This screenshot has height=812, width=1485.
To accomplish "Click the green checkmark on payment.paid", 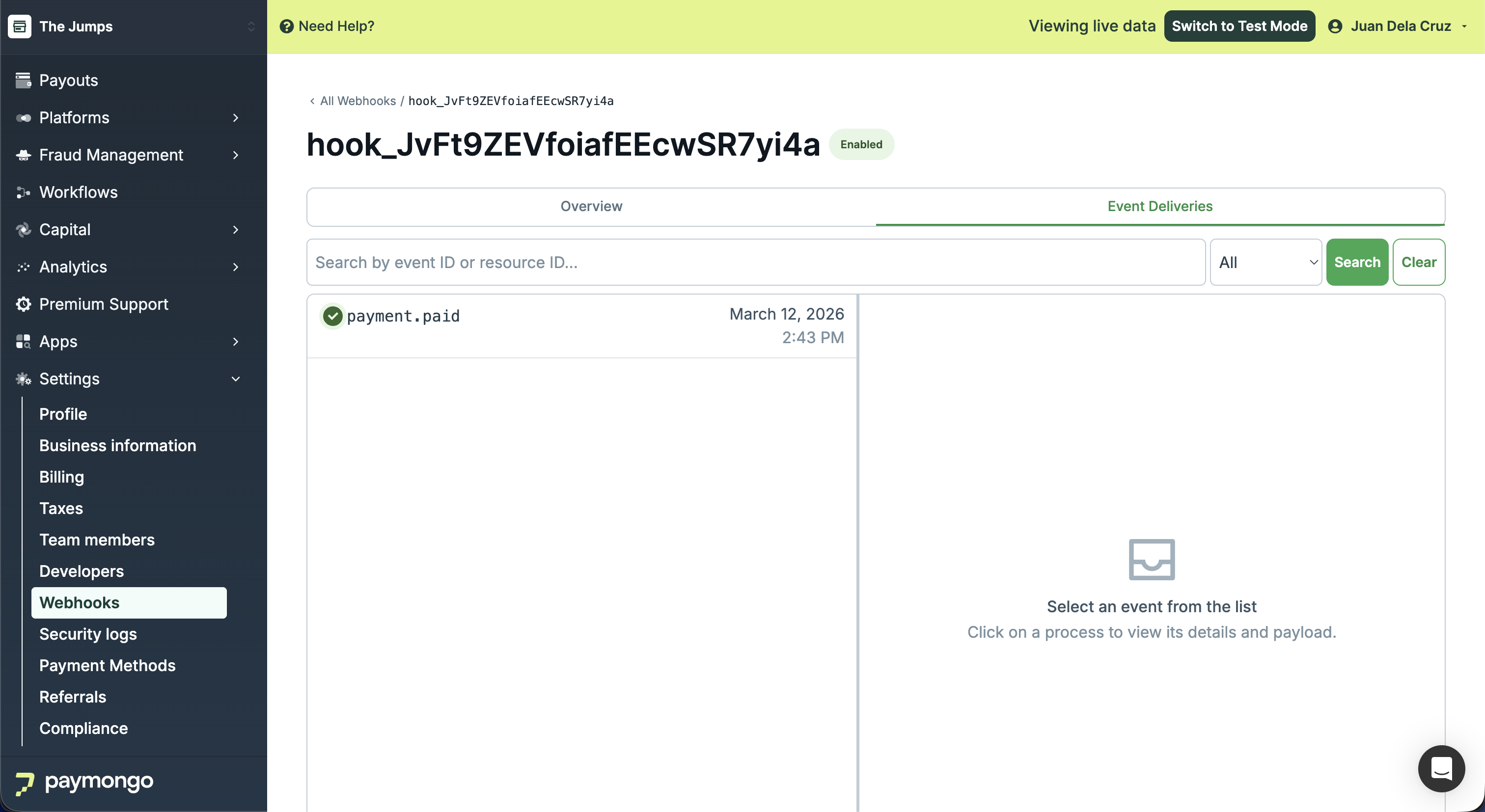I will 332,316.
